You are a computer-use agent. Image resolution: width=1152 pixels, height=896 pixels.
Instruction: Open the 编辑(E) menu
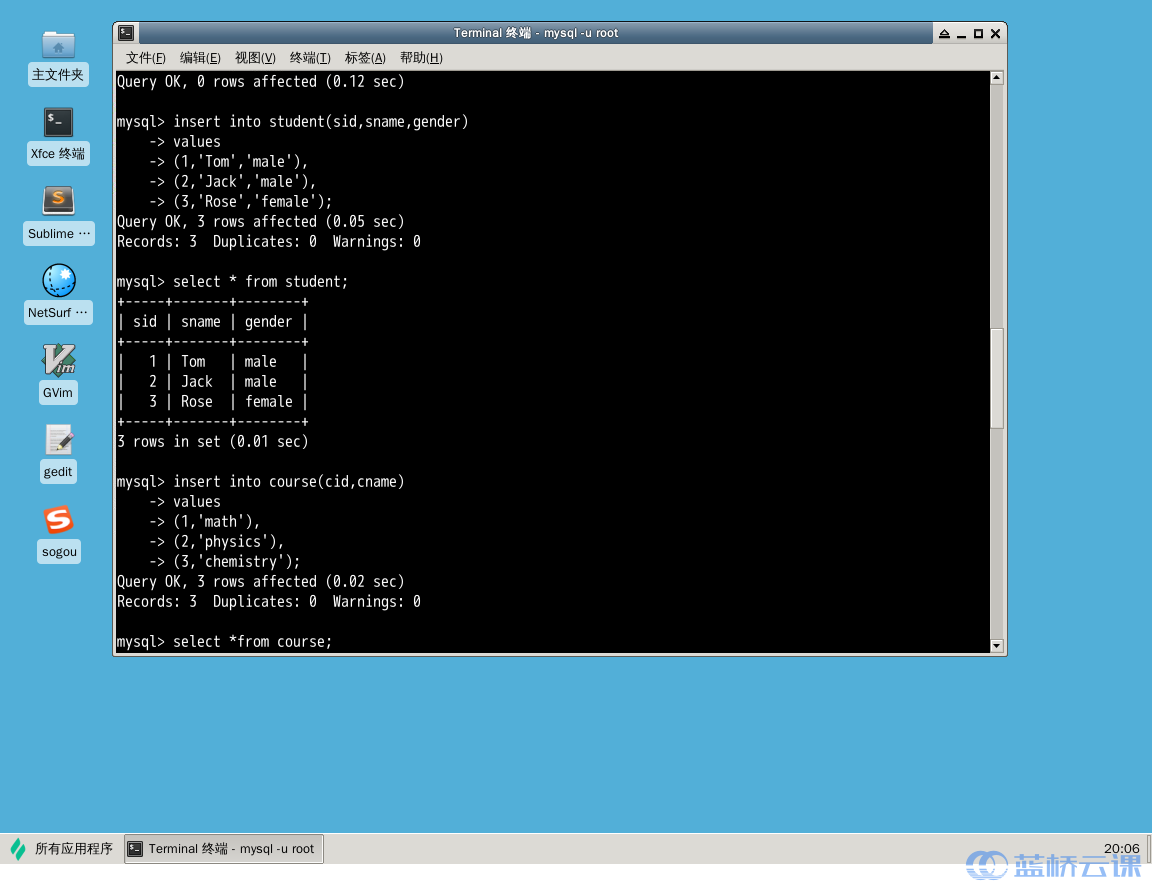(x=200, y=58)
